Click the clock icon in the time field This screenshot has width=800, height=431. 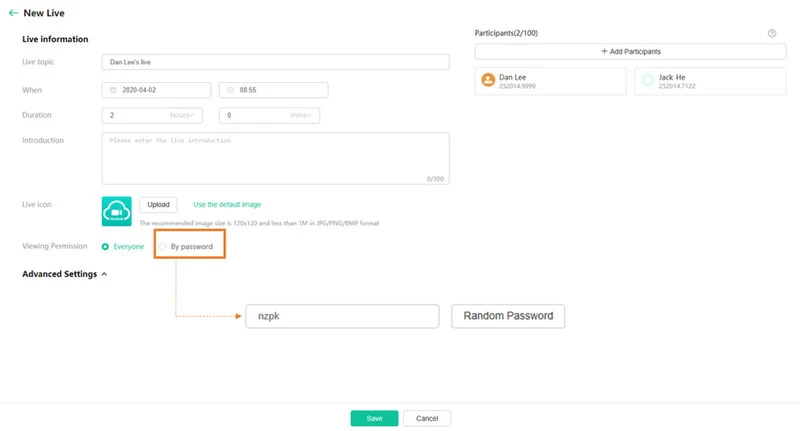(229, 90)
